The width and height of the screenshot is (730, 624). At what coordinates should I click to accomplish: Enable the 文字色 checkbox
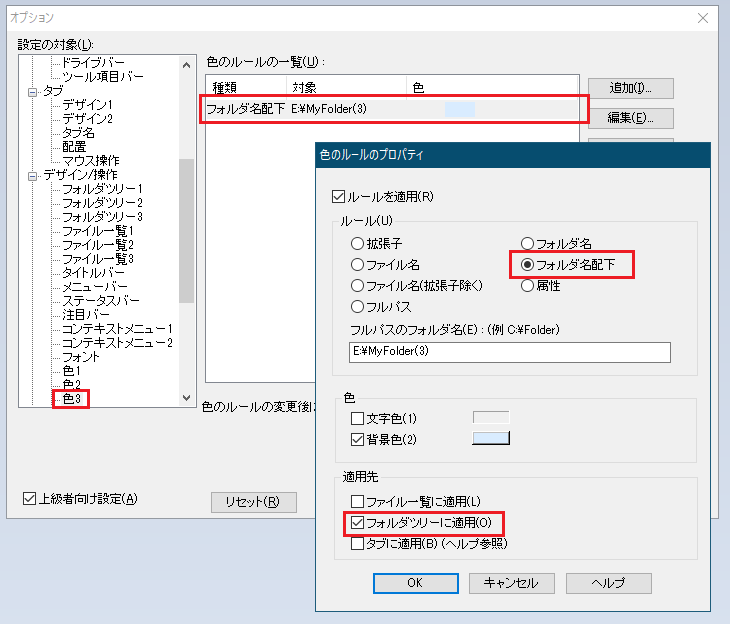[357, 418]
